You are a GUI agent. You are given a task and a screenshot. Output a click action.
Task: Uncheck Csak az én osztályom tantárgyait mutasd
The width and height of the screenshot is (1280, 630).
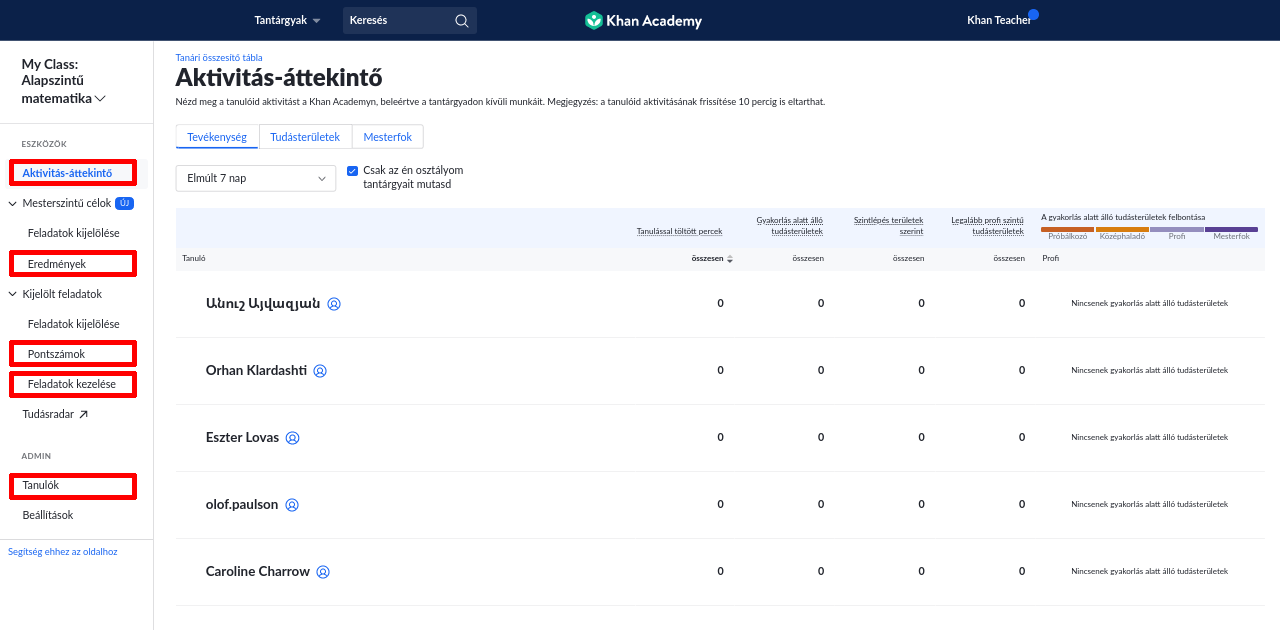(352, 171)
